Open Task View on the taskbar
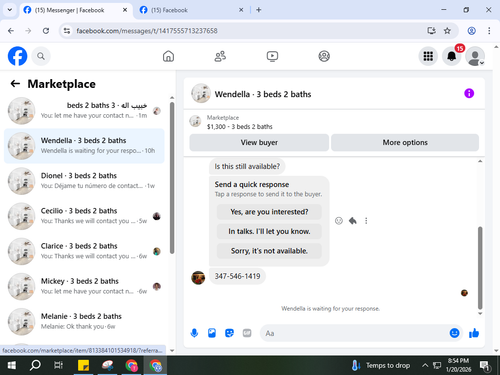 [x=58, y=366]
